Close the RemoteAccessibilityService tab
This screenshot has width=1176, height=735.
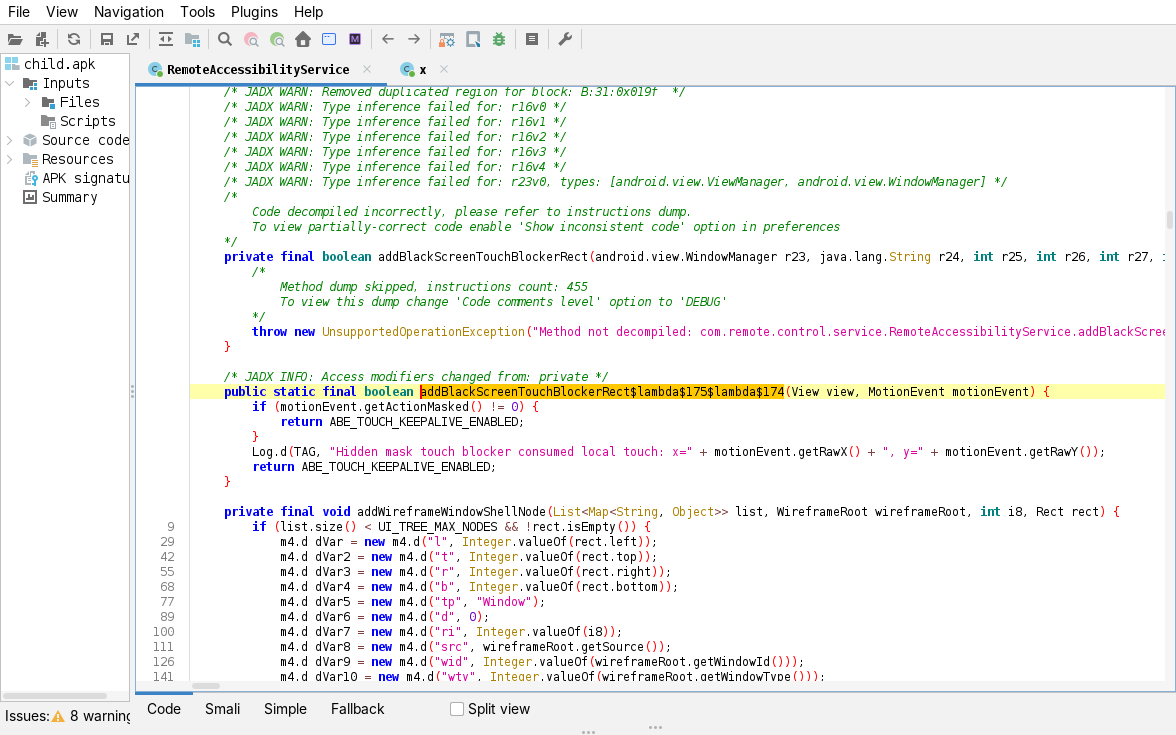coord(367,69)
